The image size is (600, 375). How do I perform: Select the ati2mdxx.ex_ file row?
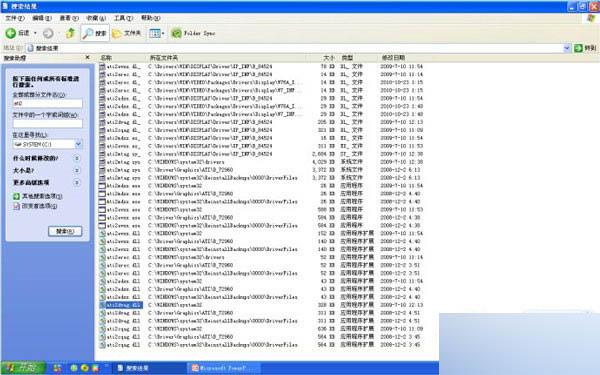pos(124,138)
